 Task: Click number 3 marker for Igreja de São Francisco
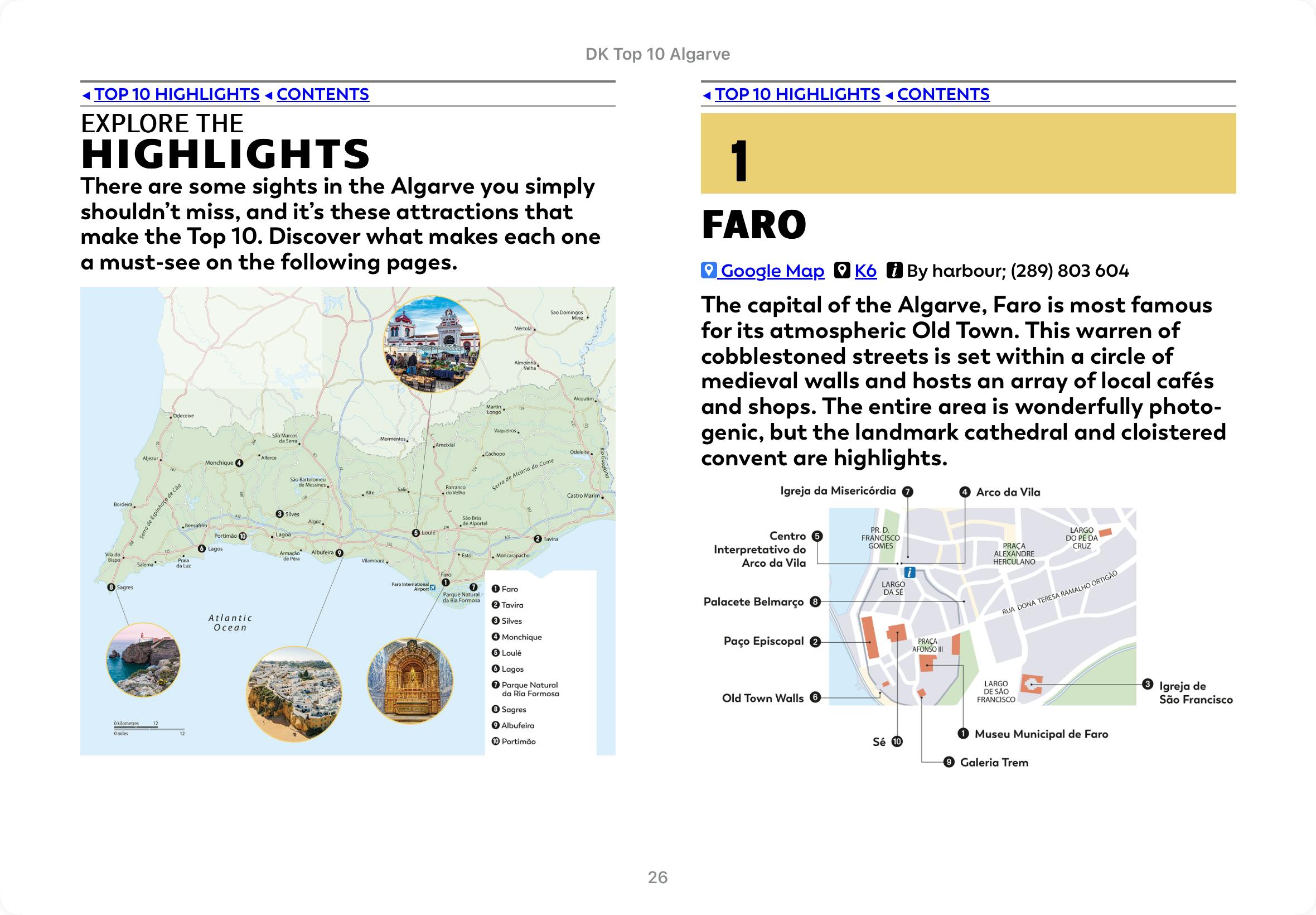[1147, 684]
